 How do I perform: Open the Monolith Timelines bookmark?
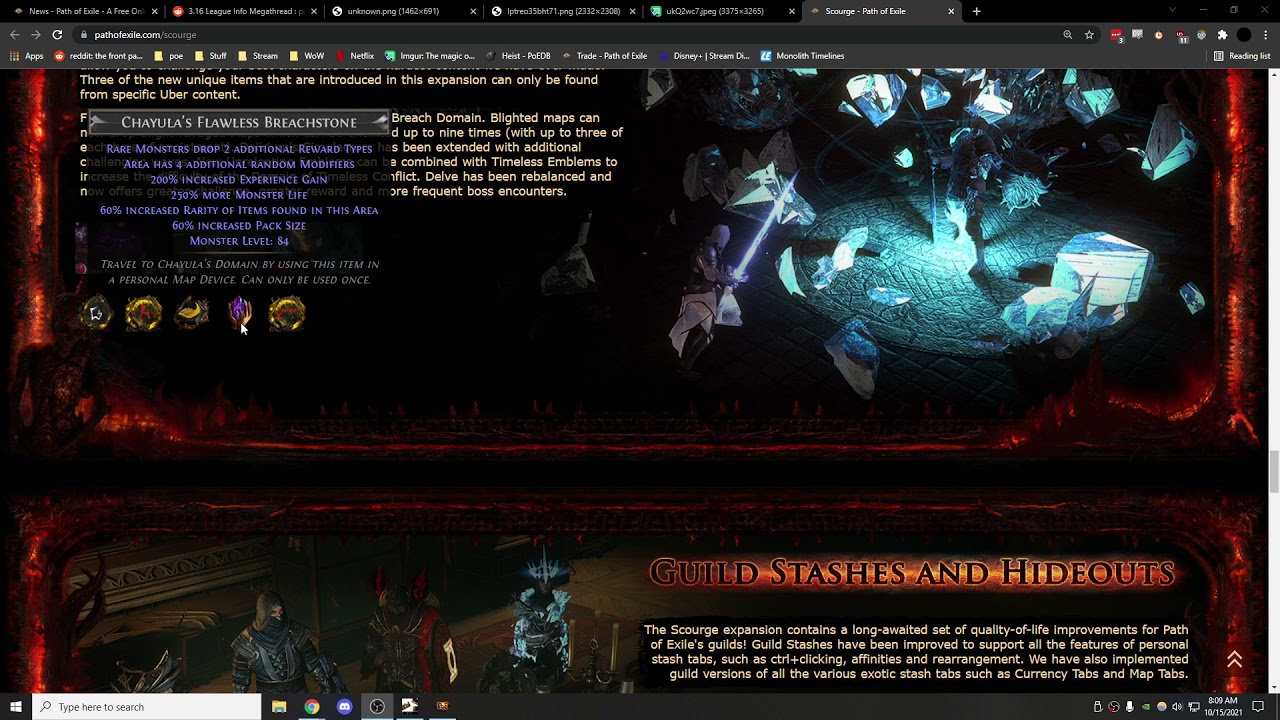pyautogui.click(x=802, y=56)
